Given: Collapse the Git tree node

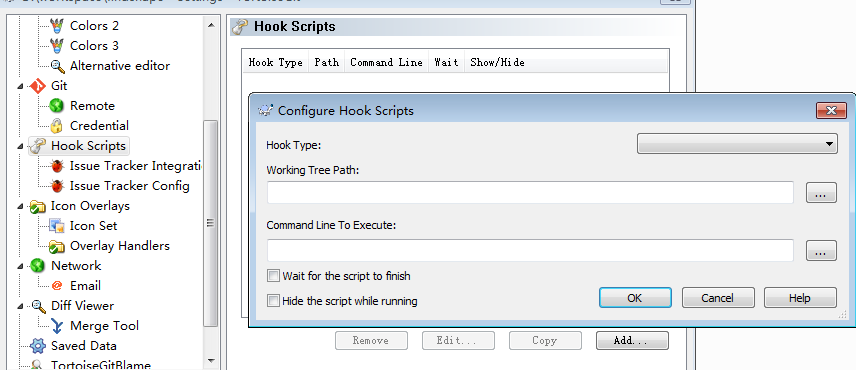Looking at the screenshot, I should [21, 86].
